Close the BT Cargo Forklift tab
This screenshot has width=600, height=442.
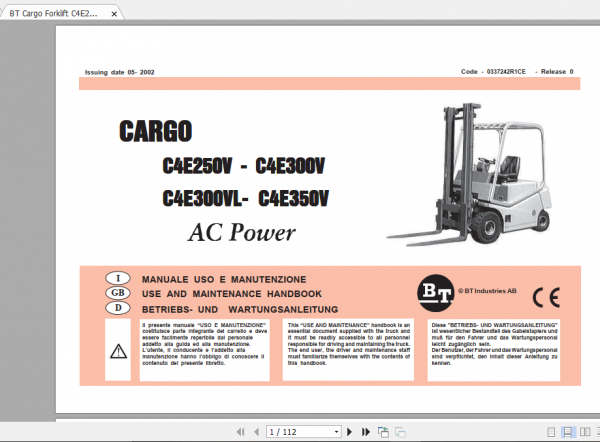114,14
